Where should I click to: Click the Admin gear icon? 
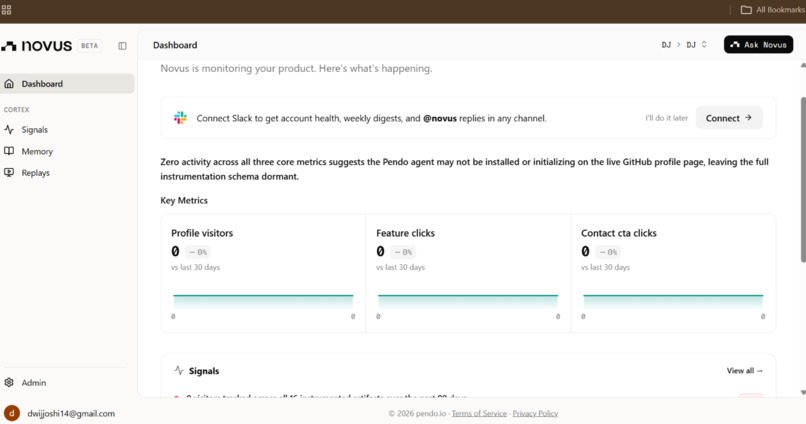click(x=9, y=382)
